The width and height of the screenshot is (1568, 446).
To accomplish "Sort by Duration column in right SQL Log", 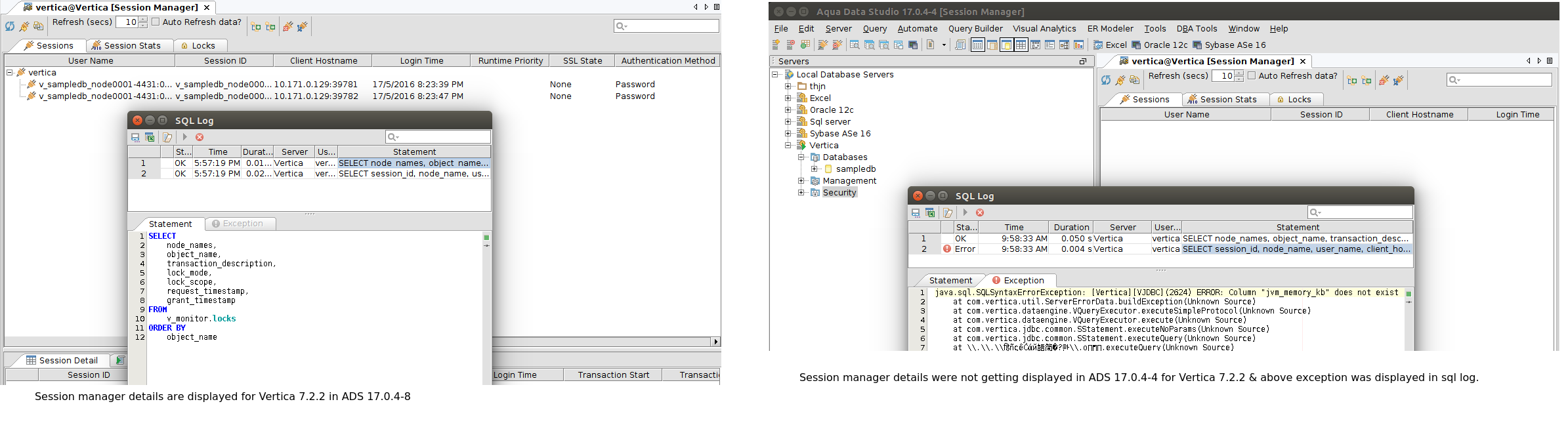I will pos(1071,228).
